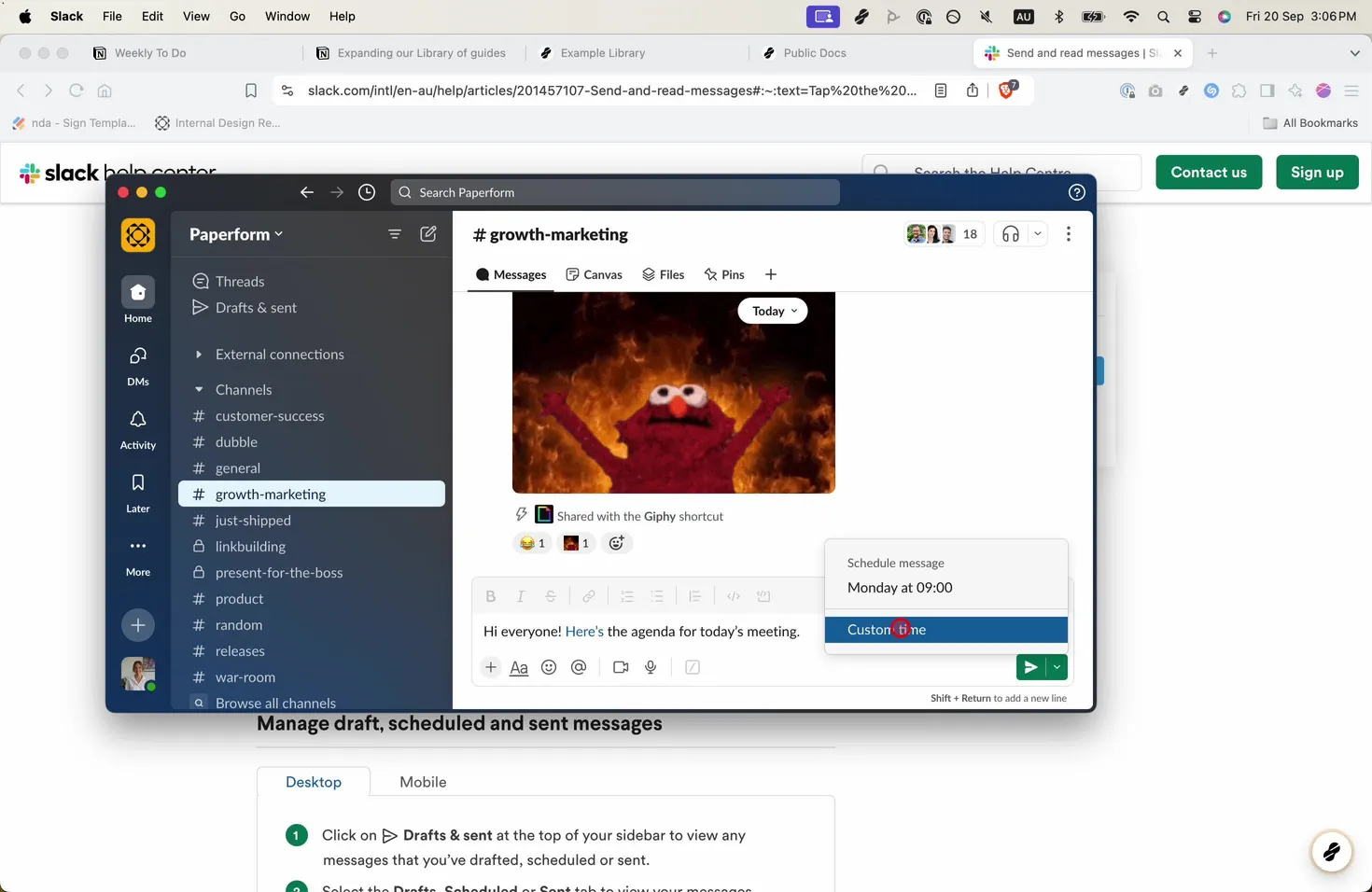Viewport: 1372px width, 892px height.
Task: Open the emoji picker in composer
Action: point(549,667)
